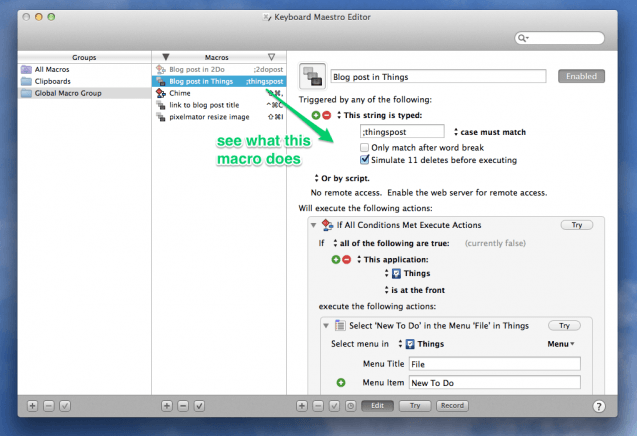637x436 pixels.
Task: Open 'all of the following are true' popup
Action: [x=391, y=243]
